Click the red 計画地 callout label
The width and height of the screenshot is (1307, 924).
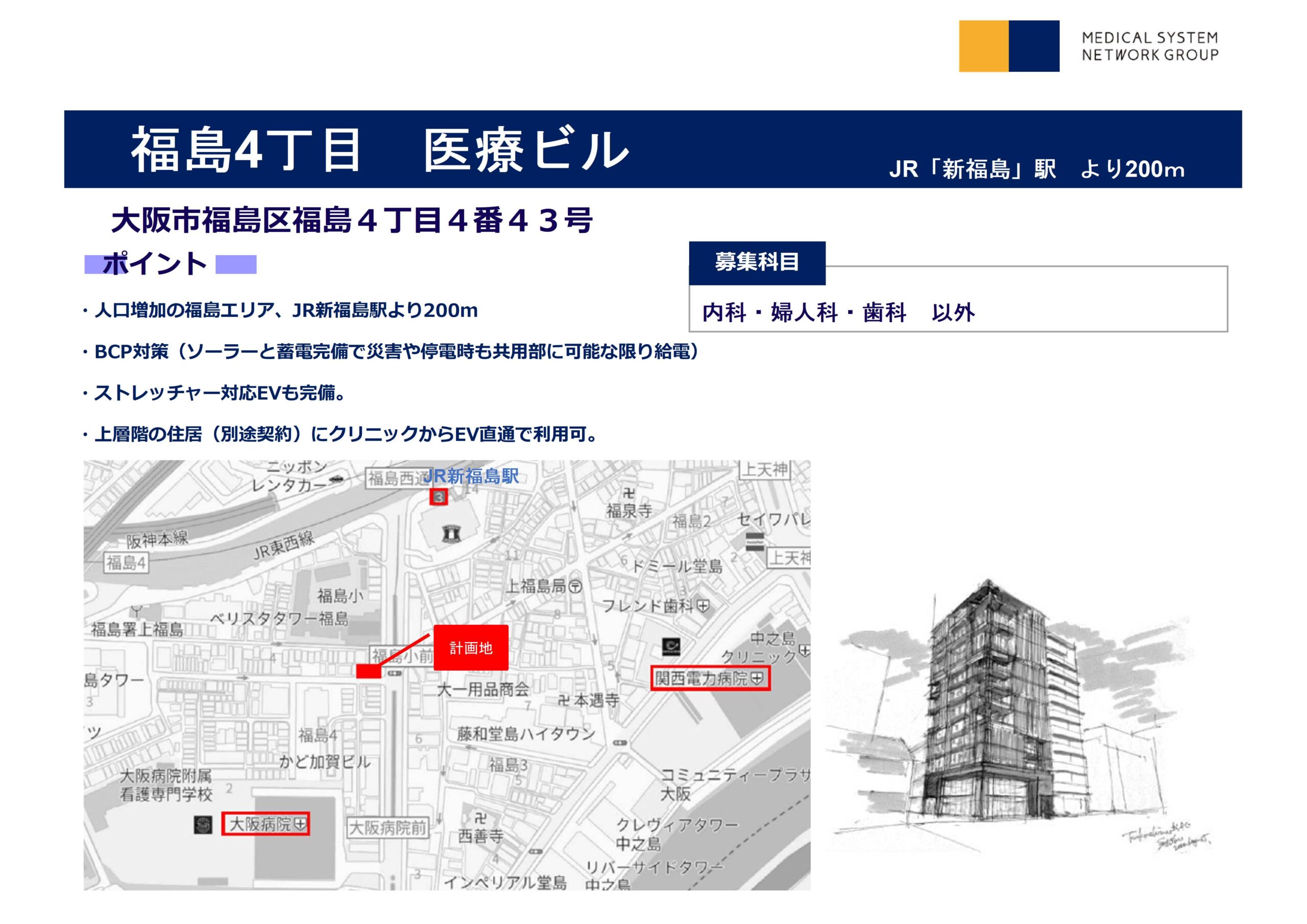471,648
